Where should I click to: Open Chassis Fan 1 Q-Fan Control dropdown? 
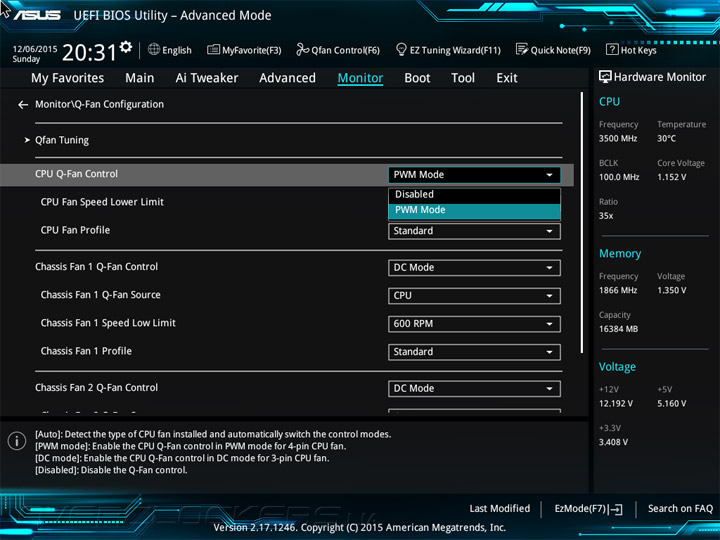474,268
